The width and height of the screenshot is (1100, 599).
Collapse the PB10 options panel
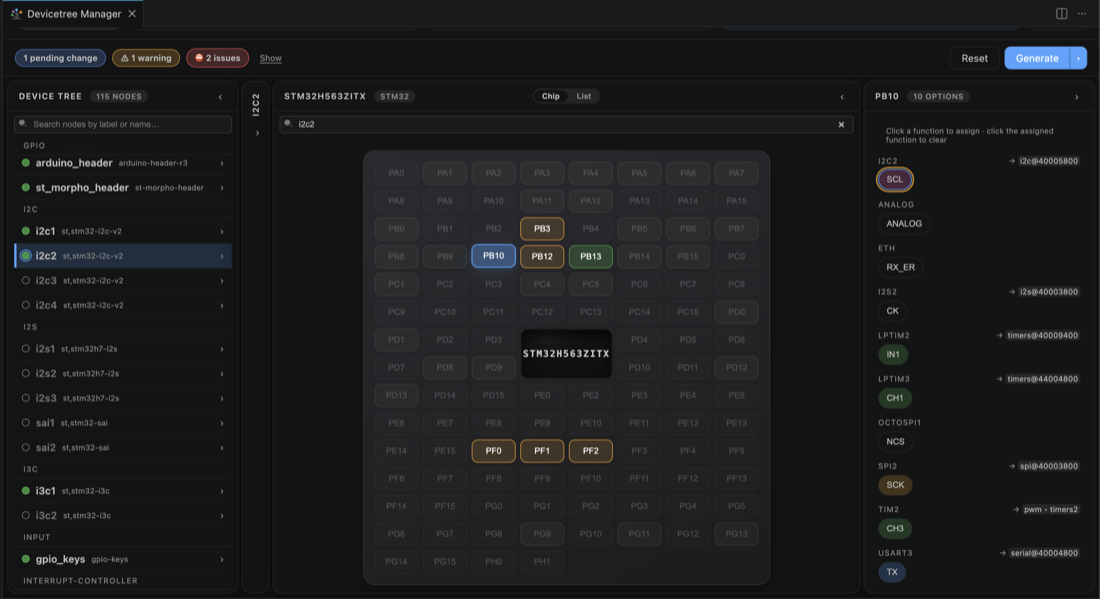coord(1077,97)
